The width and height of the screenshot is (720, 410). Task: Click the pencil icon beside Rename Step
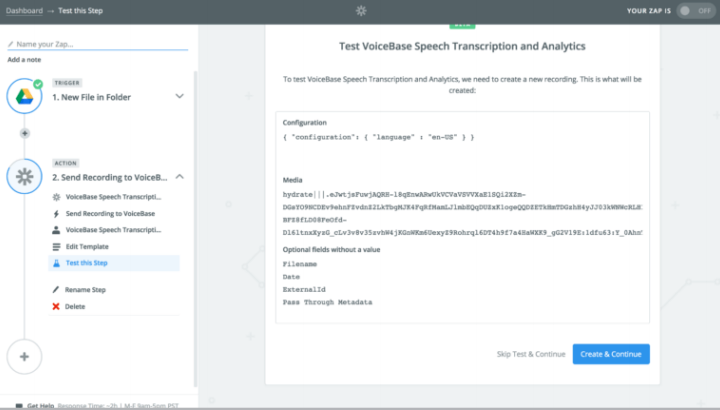coord(56,290)
